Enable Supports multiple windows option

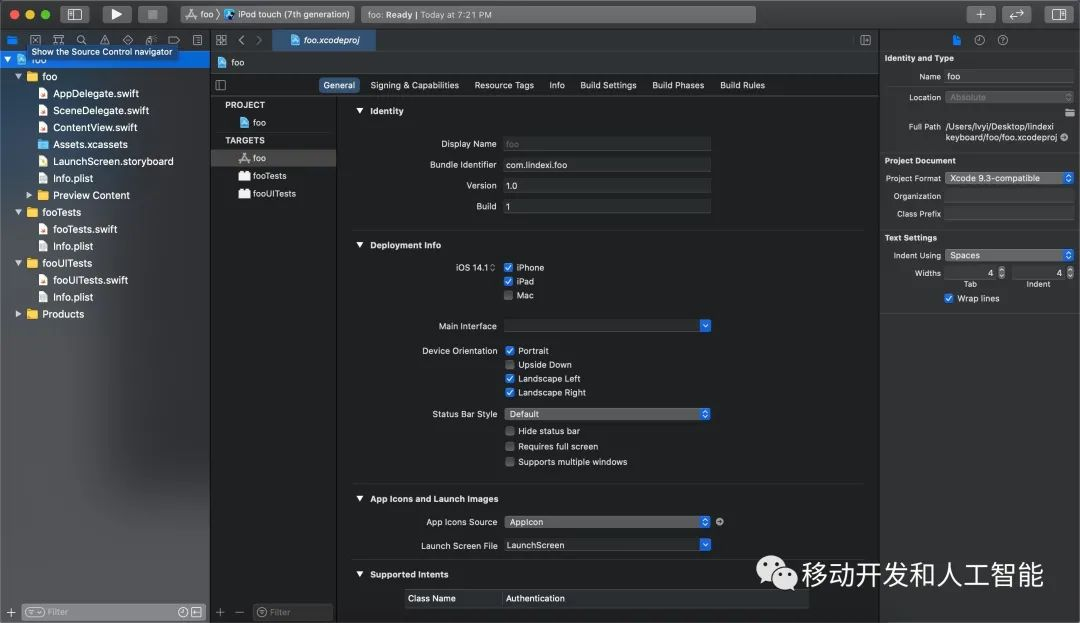[510, 461]
